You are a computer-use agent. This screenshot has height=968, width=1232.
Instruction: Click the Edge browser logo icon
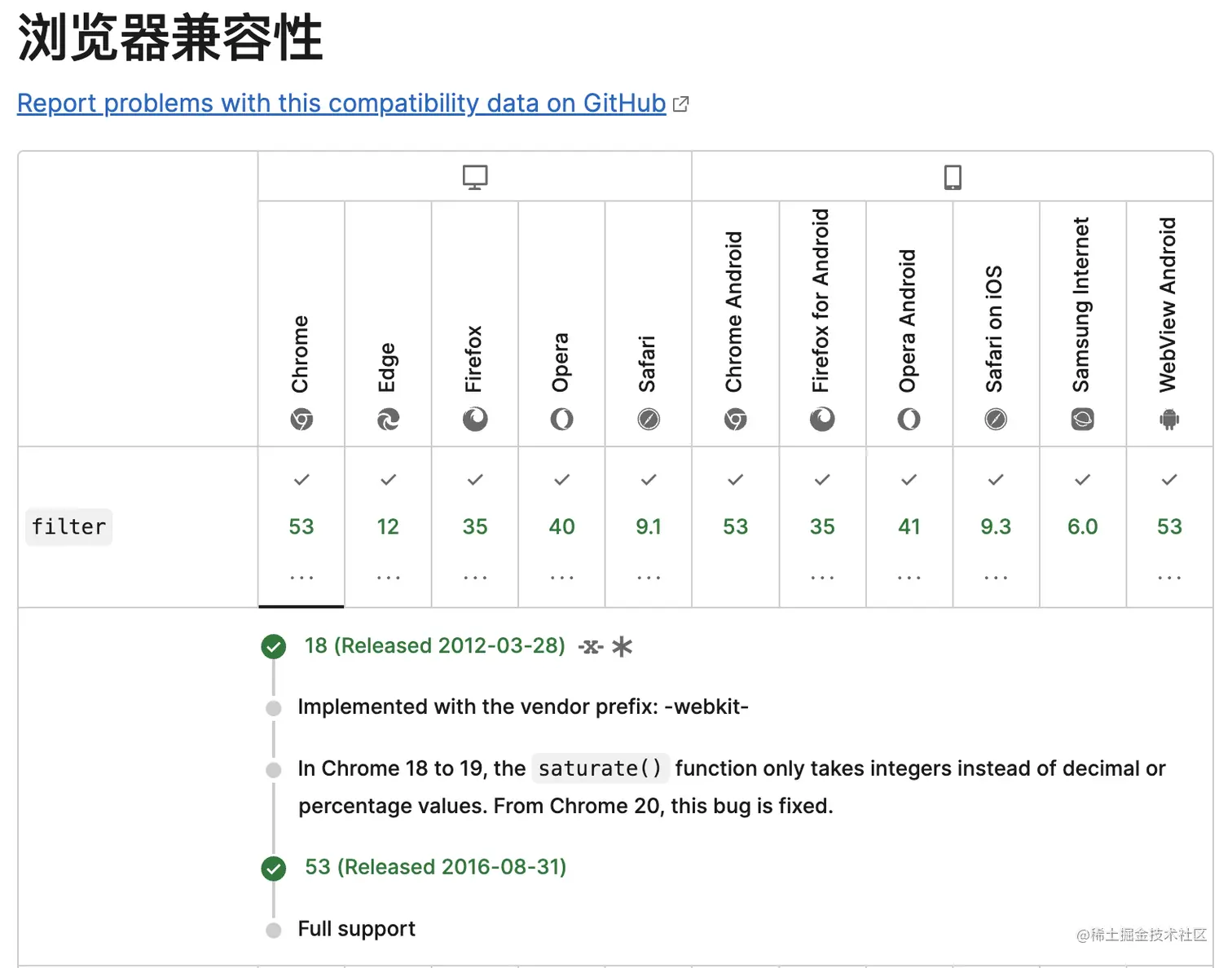pyautogui.click(x=388, y=420)
